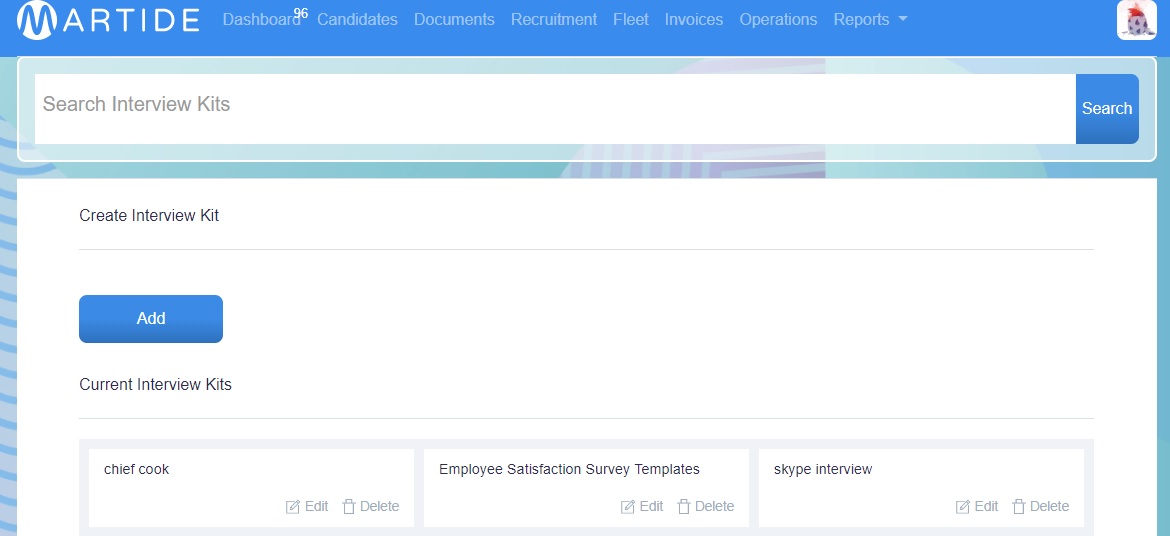Open the user avatar profile menu
The image size is (1170, 536).
click(1136, 20)
